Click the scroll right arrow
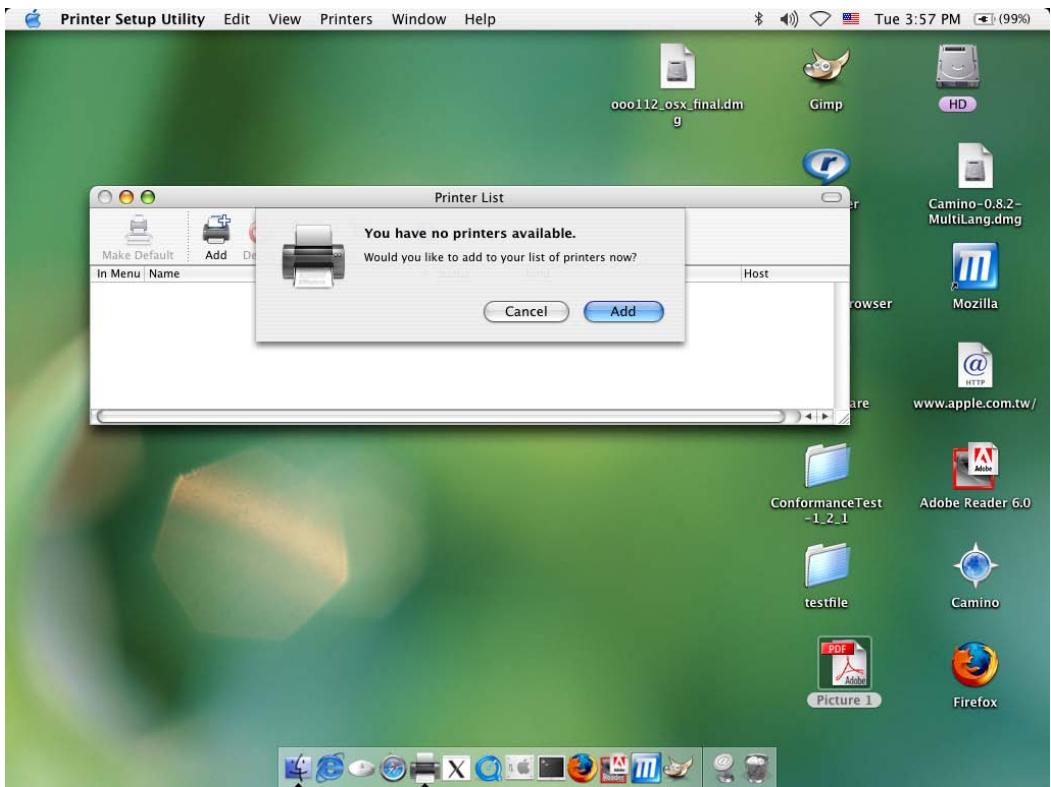 pos(825,416)
